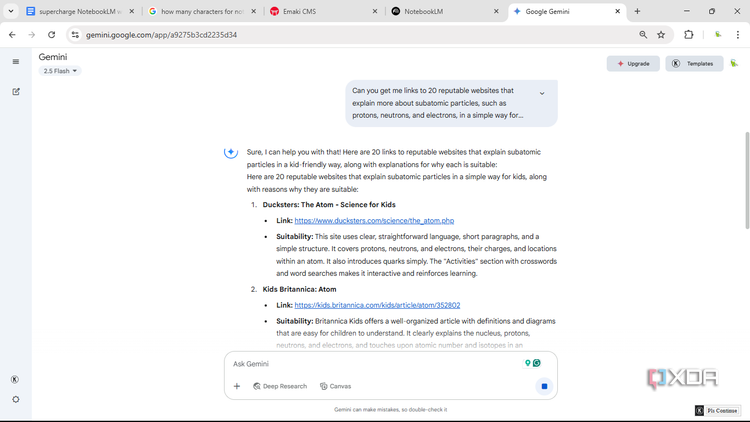Click the plus icon to add files
The height and width of the screenshot is (422, 750).
pyautogui.click(x=237, y=386)
